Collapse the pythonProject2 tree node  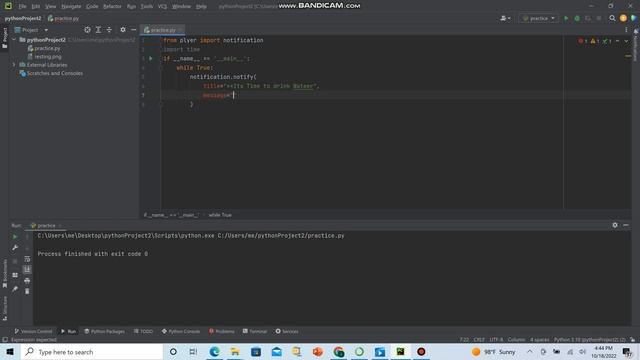(14, 40)
